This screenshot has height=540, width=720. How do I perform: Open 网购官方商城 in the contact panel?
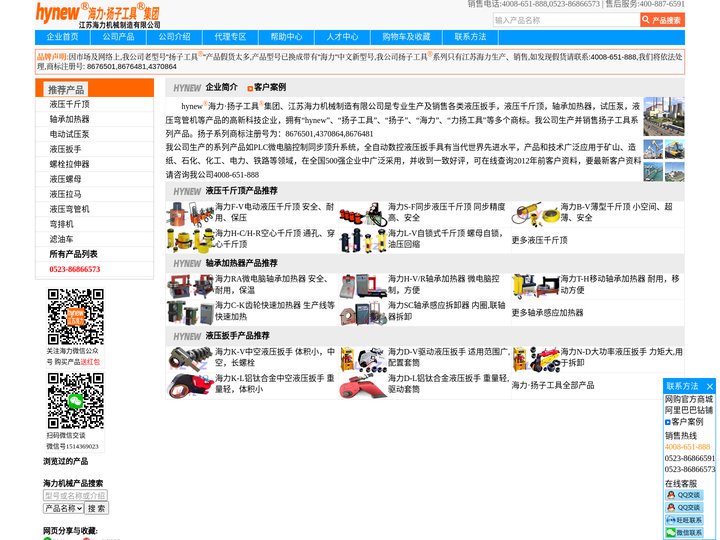pos(689,399)
